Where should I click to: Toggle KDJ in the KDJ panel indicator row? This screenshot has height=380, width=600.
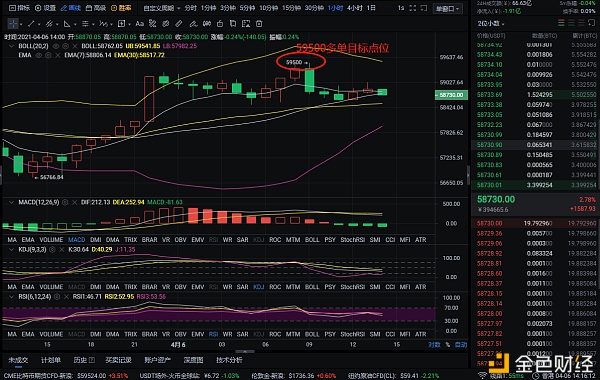click(258, 287)
